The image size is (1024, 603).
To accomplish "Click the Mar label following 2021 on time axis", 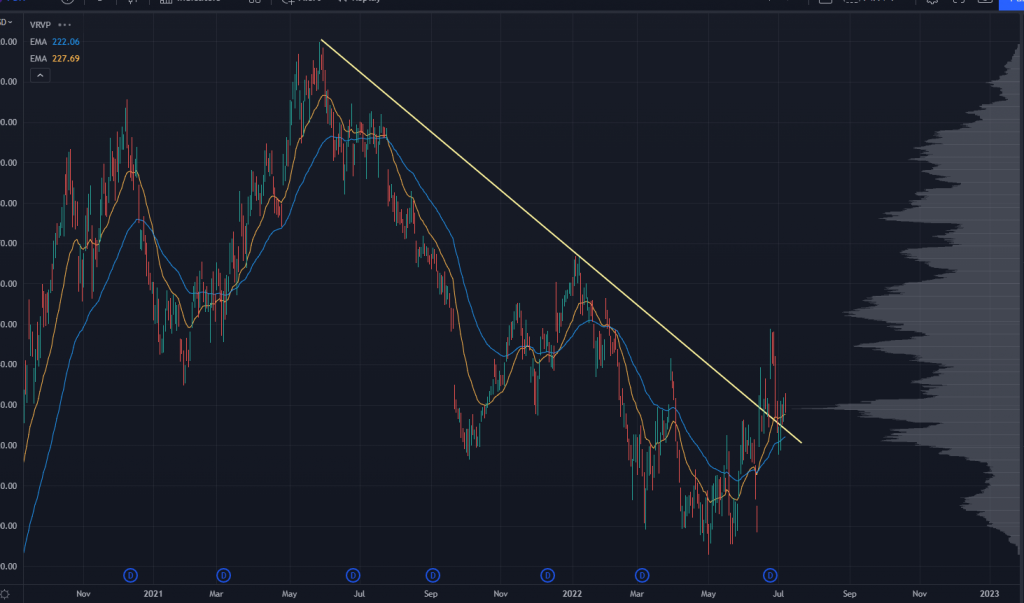I will 216,594.
